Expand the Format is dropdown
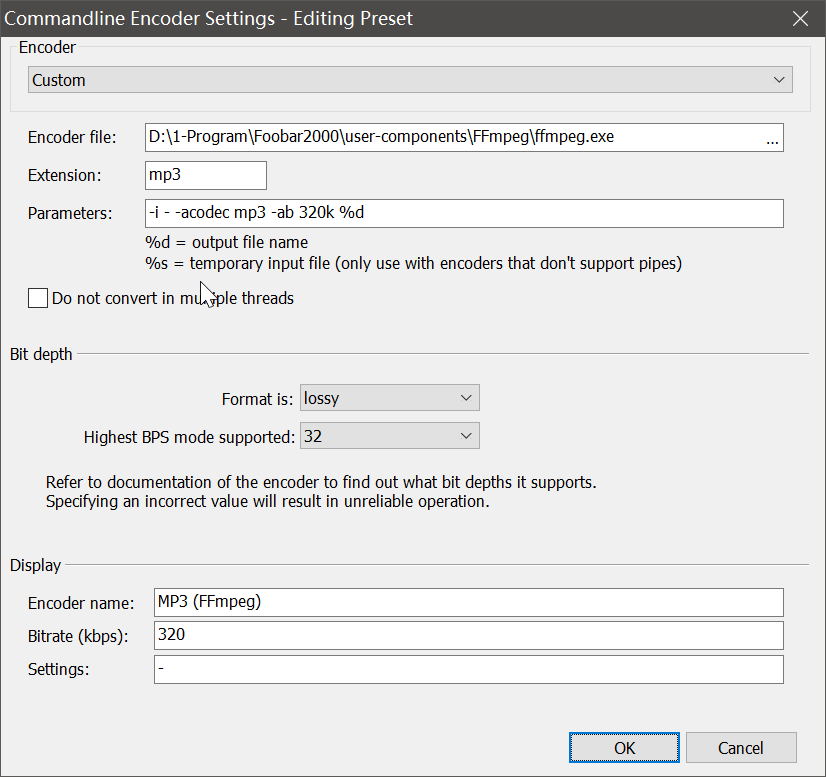This screenshot has width=826, height=777. [x=389, y=398]
